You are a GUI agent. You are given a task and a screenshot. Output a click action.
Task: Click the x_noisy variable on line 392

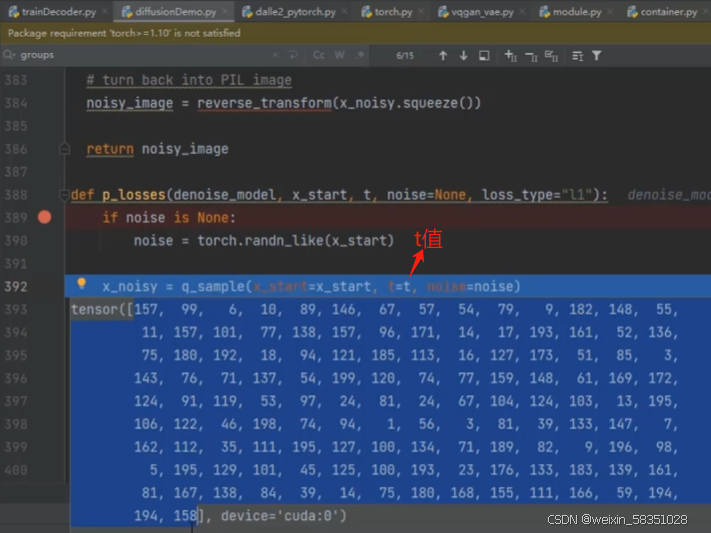point(130,287)
